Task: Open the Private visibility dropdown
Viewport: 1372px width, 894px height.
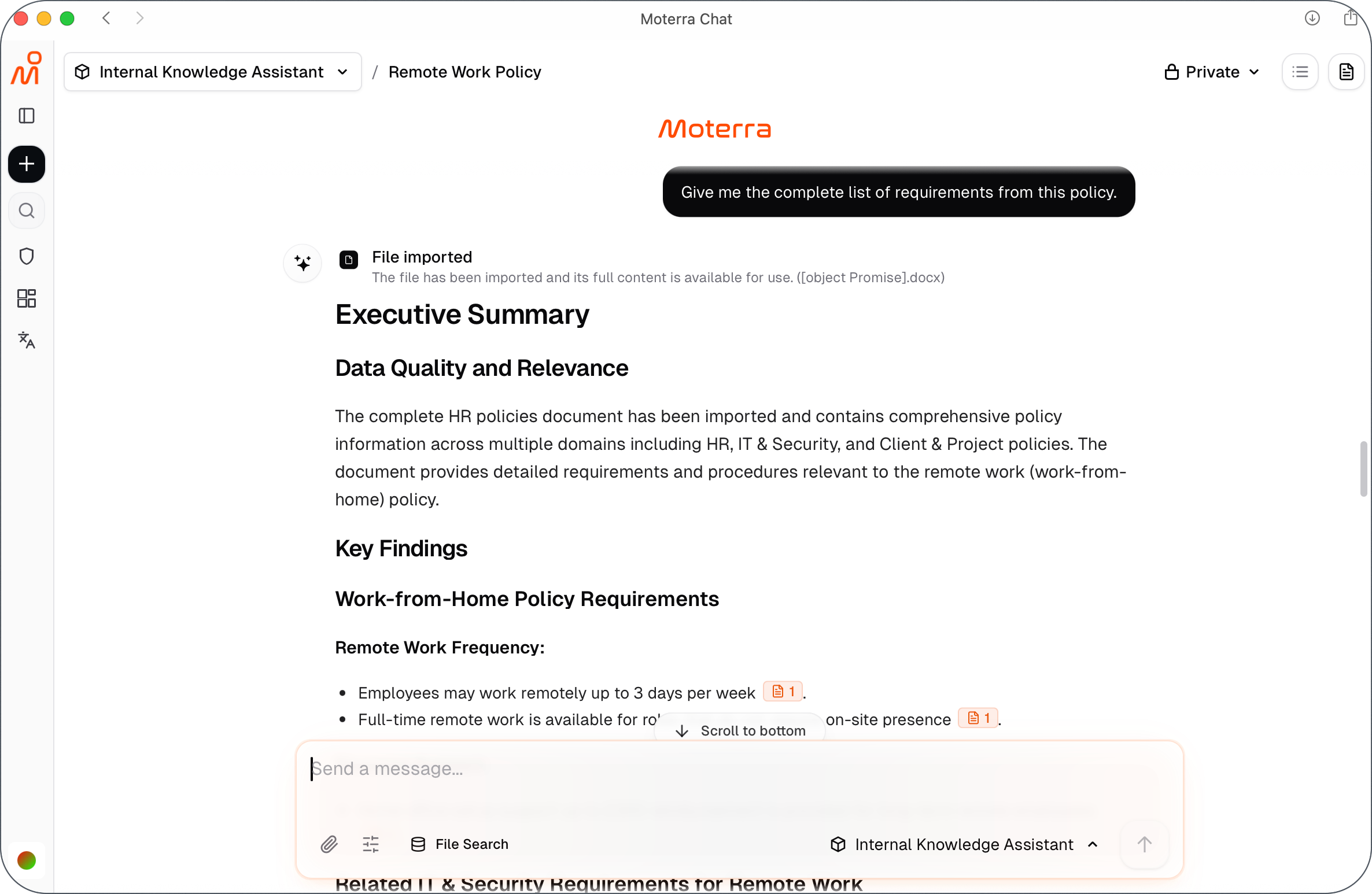Action: tap(1212, 72)
